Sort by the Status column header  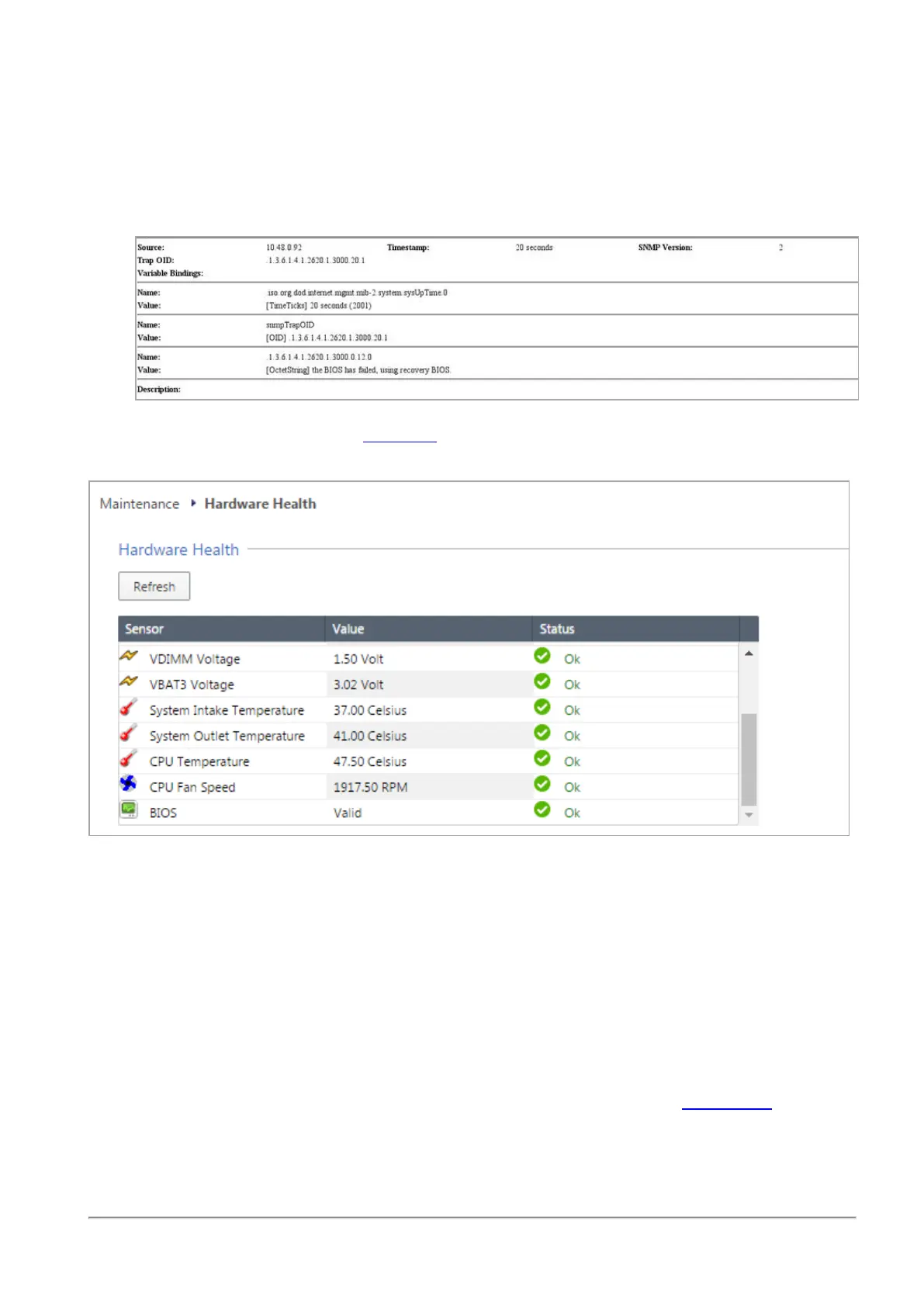coord(556,629)
